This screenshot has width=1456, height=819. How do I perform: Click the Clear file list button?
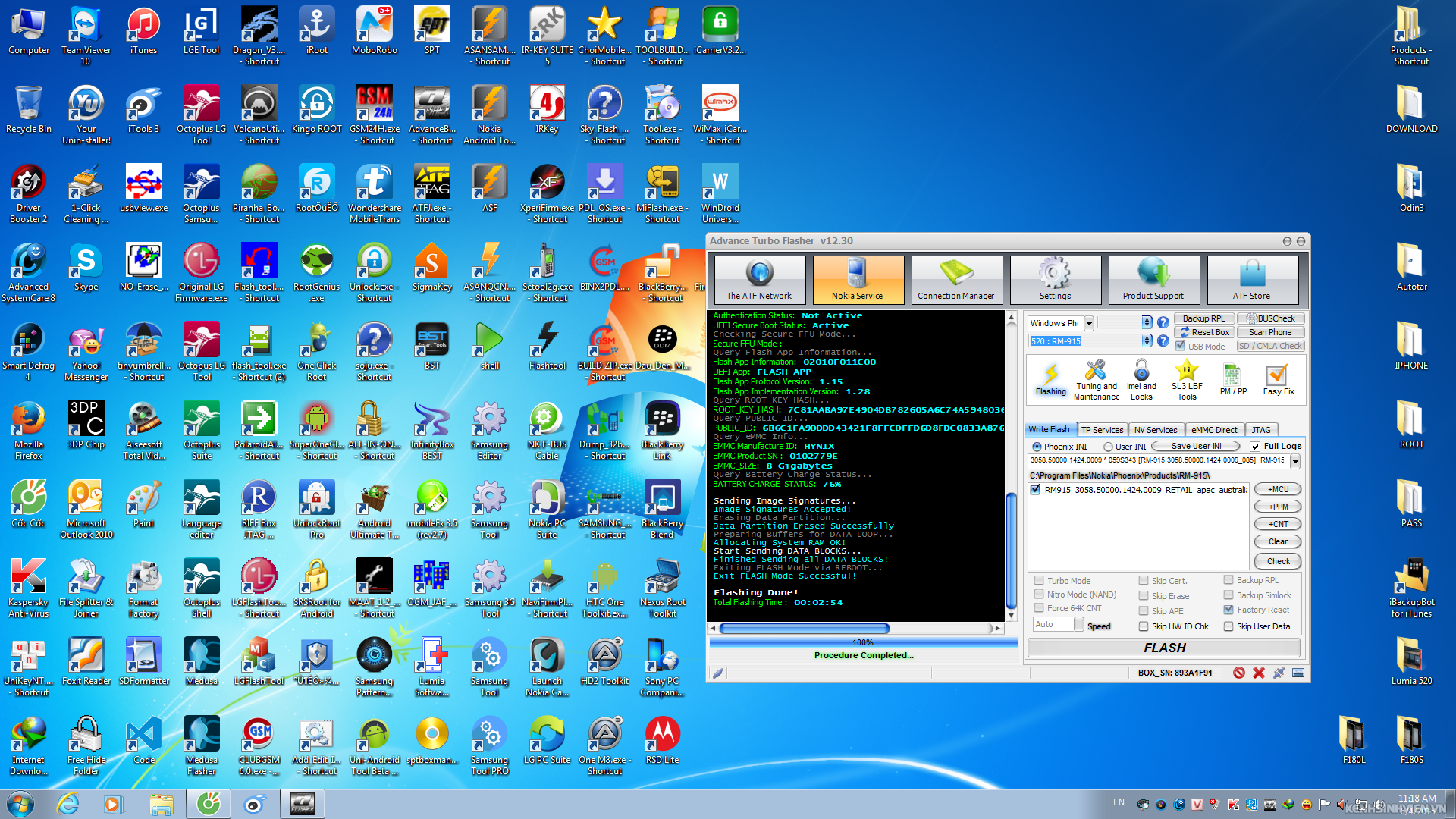pos(1279,541)
